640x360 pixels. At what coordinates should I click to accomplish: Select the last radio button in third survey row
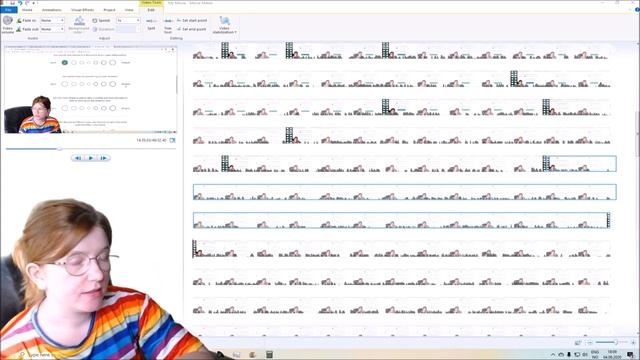tap(112, 108)
